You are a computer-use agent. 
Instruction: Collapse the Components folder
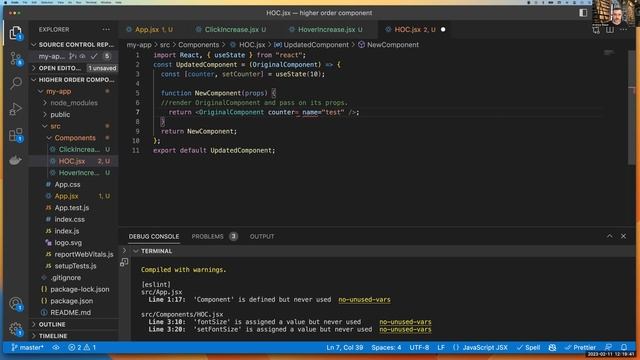tap(73, 138)
